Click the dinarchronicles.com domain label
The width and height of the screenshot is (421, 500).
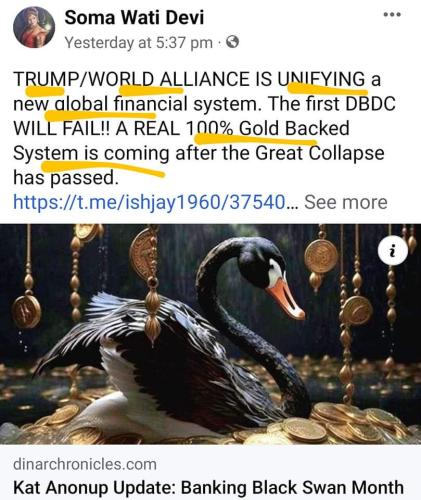click(85, 464)
